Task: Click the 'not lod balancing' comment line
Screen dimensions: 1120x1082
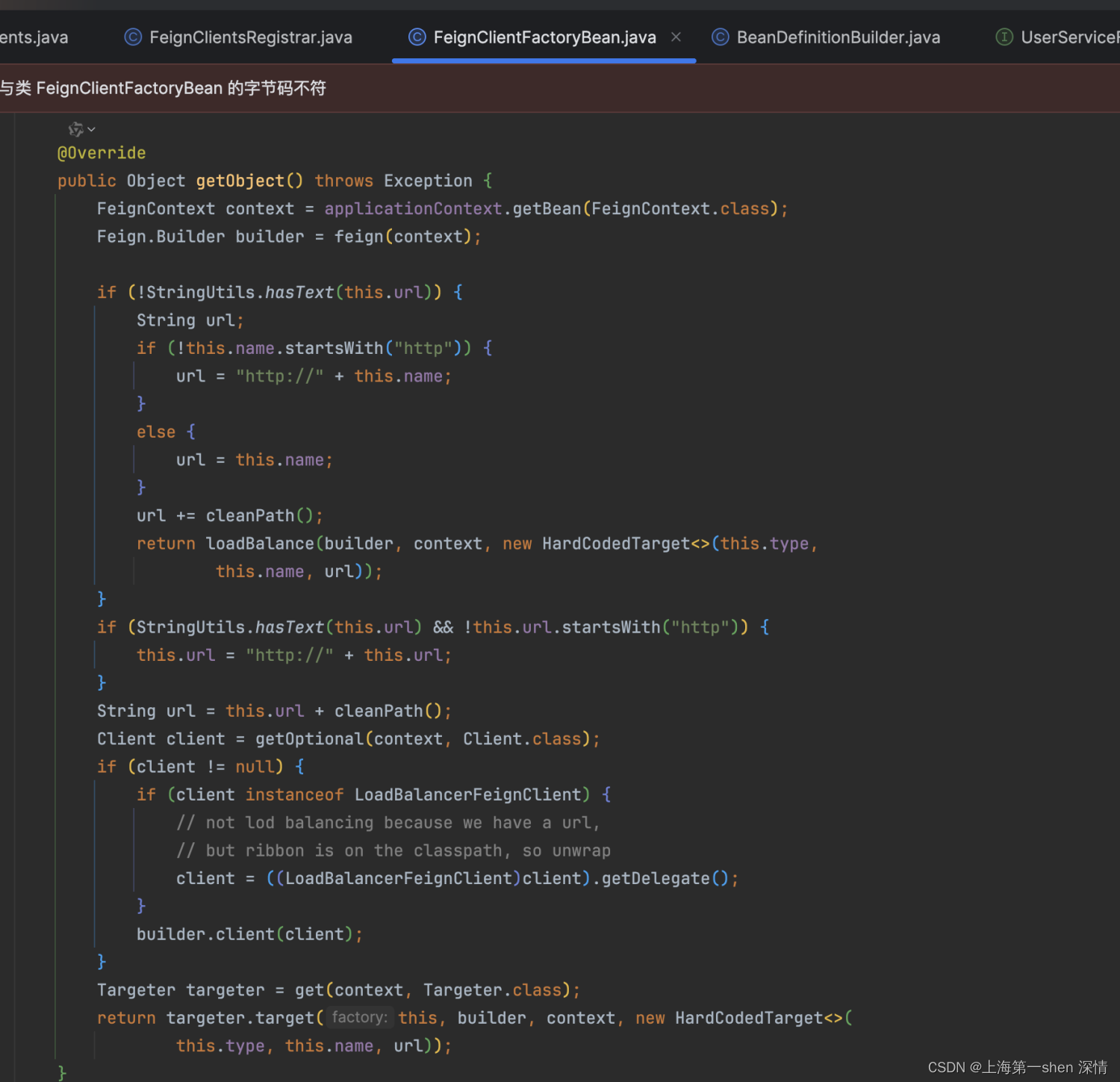Action: click(x=388, y=823)
